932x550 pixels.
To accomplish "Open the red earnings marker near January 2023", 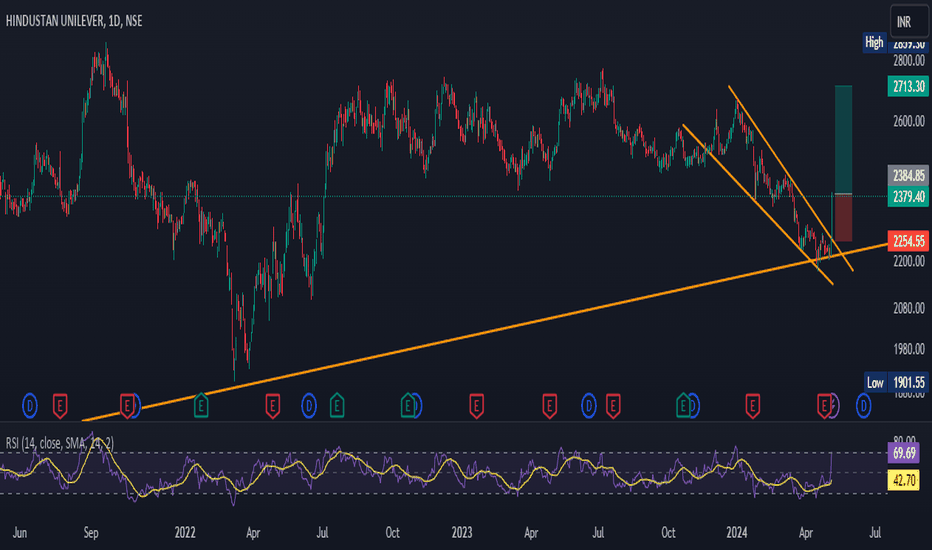I will [476, 406].
